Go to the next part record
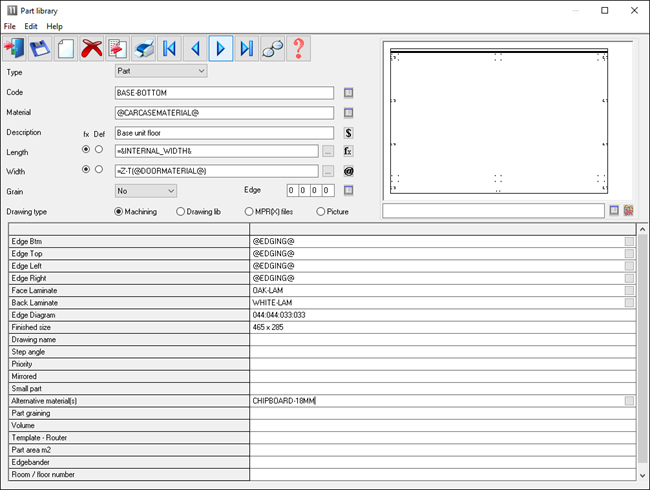Image resolution: width=650 pixels, height=490 pixels. point(221,48)
